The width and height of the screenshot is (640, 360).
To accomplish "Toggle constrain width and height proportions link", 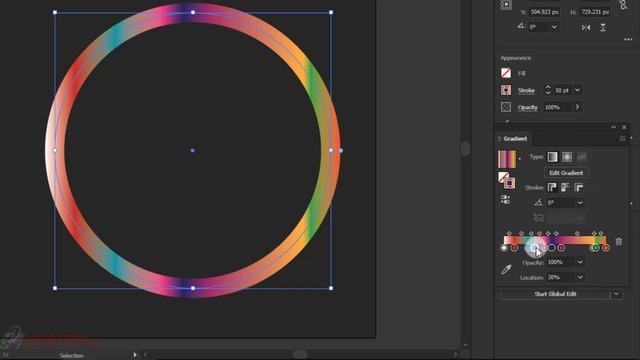I will 623,4.
